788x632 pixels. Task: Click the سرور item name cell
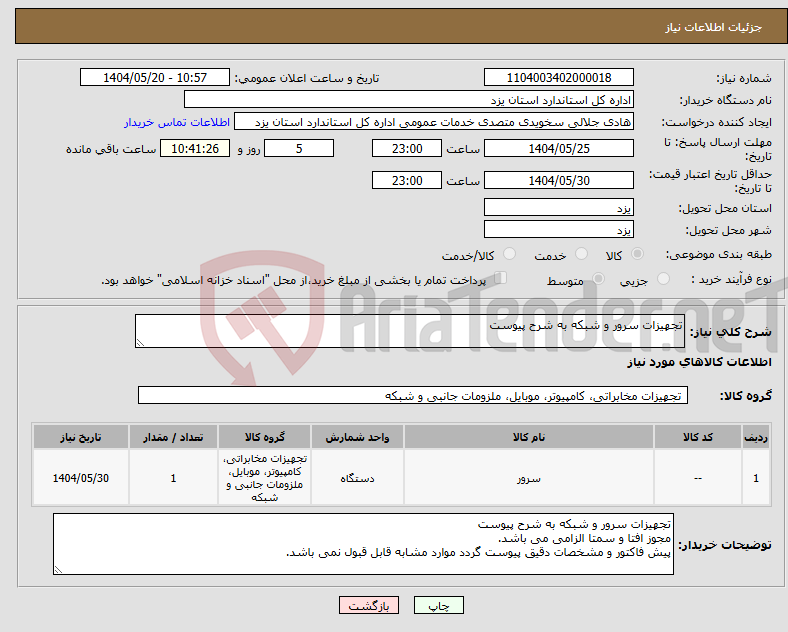pyautogui.click(x=529, y=478)
